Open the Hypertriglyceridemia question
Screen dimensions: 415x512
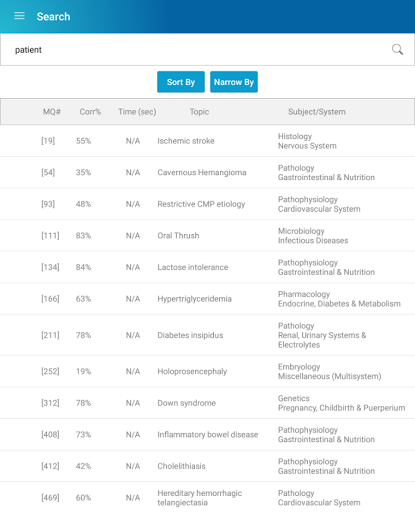[207, 299]
